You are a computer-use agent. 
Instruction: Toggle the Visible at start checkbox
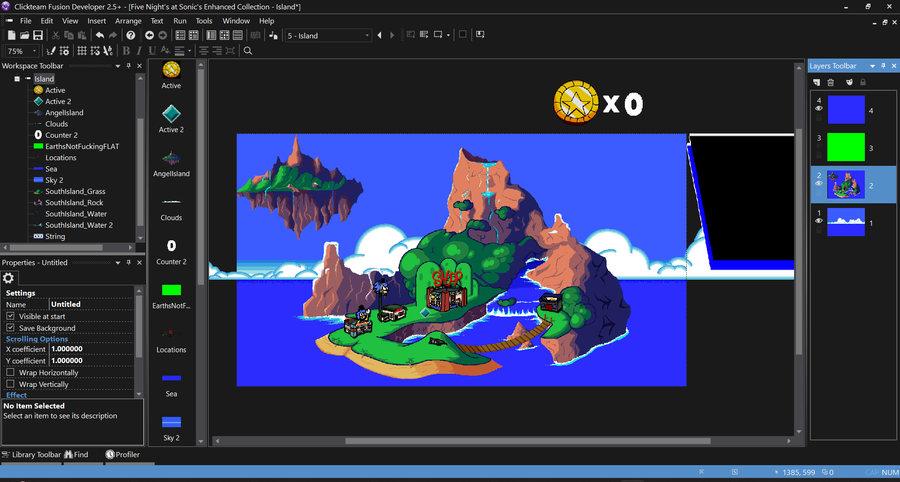10,316
